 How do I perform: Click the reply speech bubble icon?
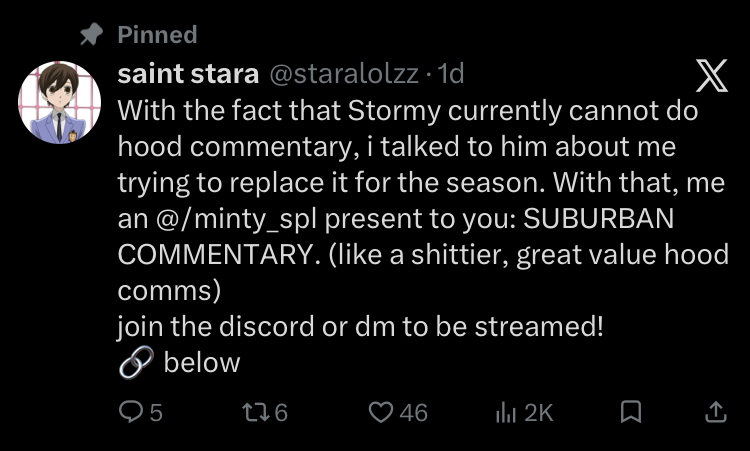click(133, 412)
